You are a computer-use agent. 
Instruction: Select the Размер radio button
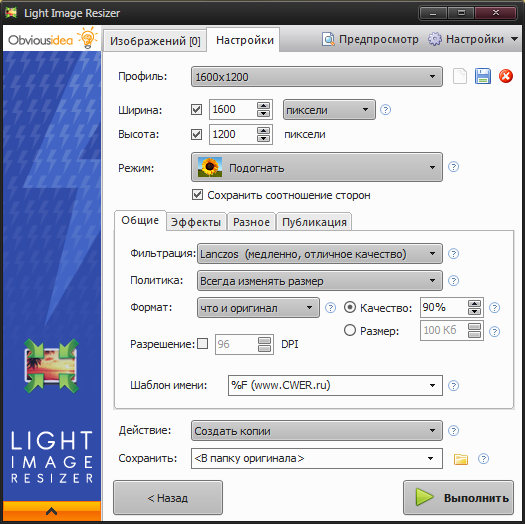coord(350,330)
